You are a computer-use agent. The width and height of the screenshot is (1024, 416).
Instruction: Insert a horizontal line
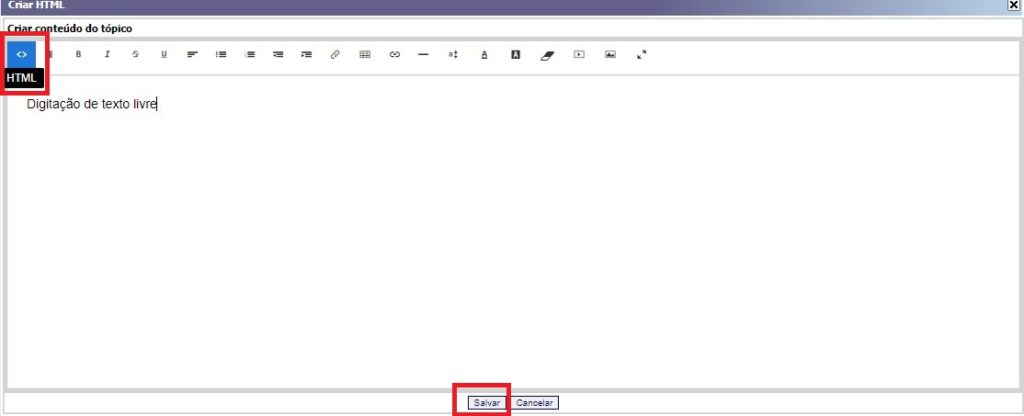point(423,54)
